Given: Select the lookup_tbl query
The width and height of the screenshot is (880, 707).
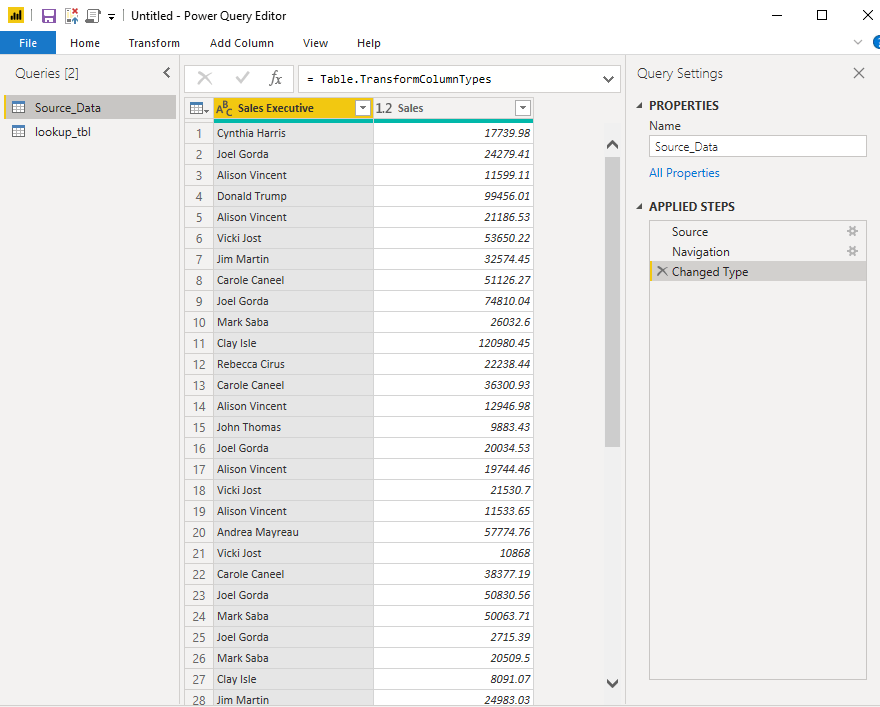Looking at the screenshot, I should tap(90, 132).
